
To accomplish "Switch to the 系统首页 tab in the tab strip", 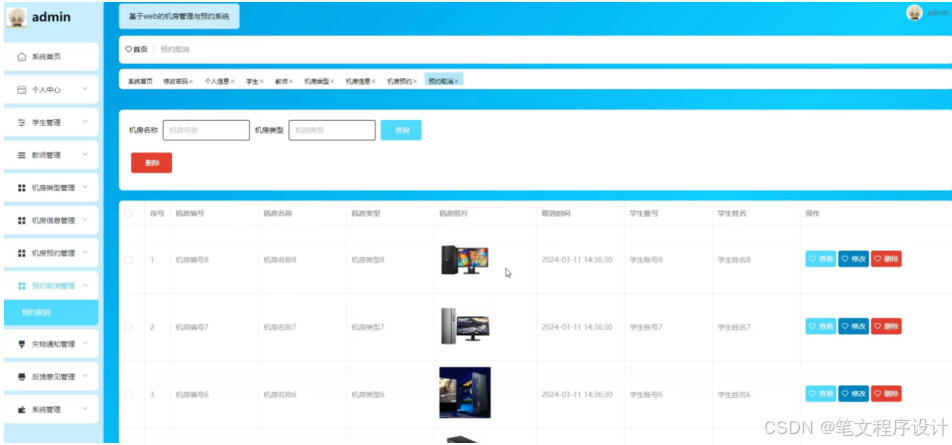I will pos(140,81).
